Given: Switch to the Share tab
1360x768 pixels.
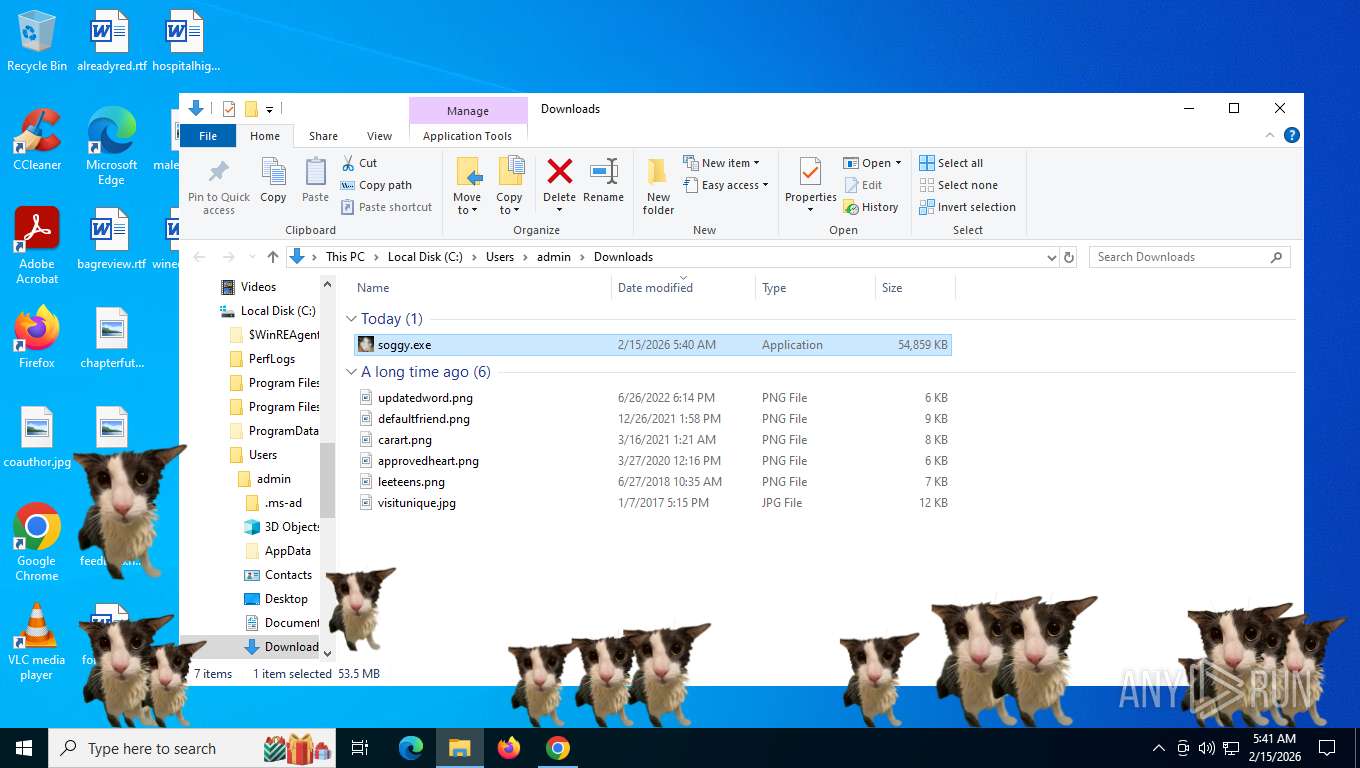Looking at the screenshot, I should click(x=323, y=136).
